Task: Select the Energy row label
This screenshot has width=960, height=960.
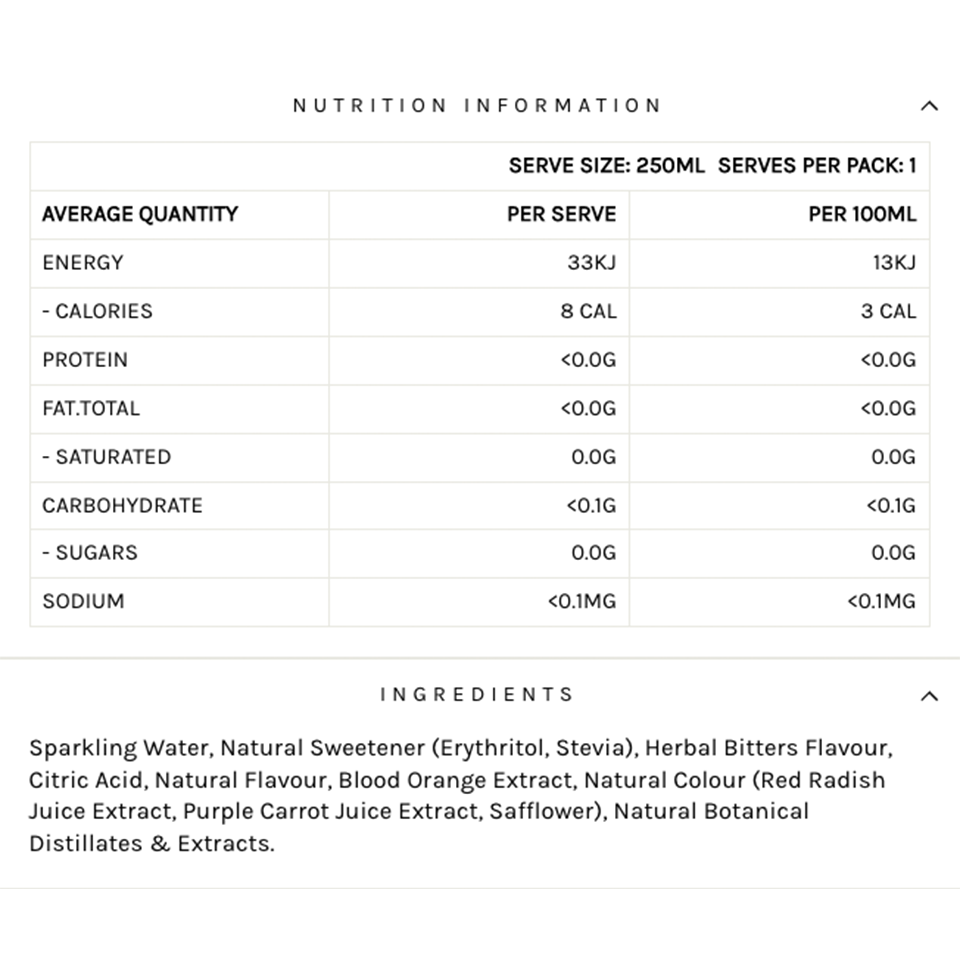Action: (83, 263)
